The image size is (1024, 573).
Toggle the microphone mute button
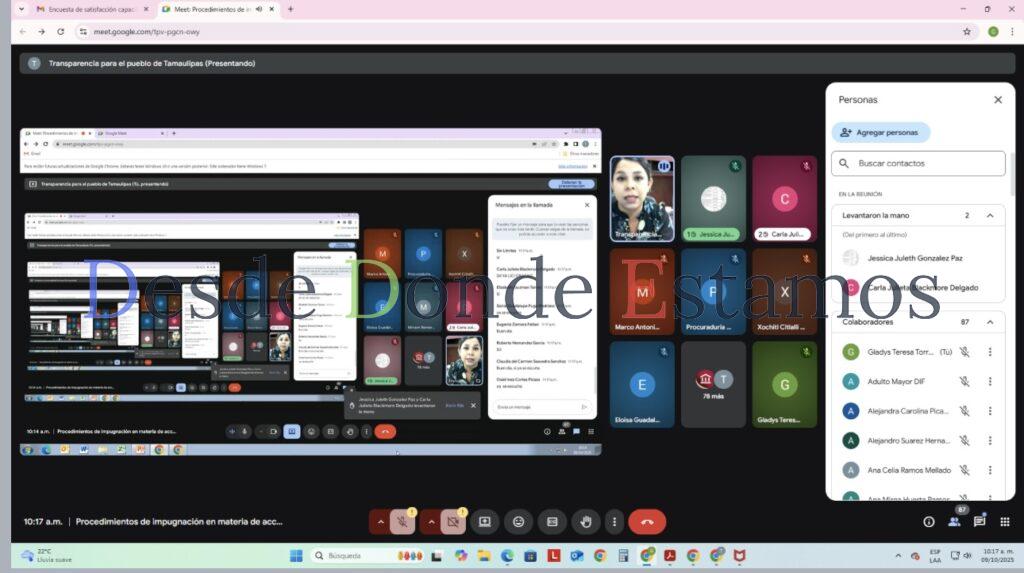[x=402, y=521]
